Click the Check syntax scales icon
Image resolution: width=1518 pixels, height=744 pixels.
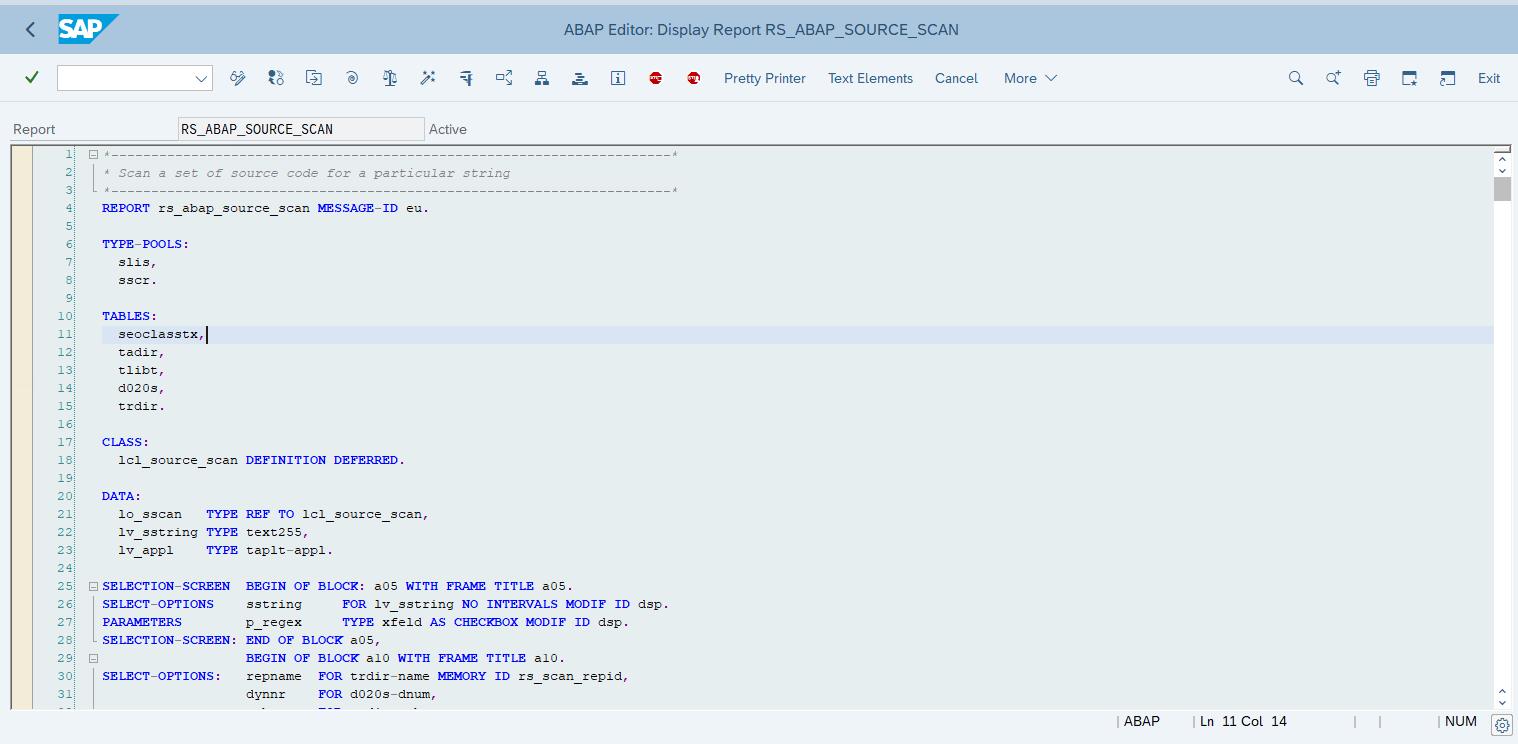click(x=390, y=78)
